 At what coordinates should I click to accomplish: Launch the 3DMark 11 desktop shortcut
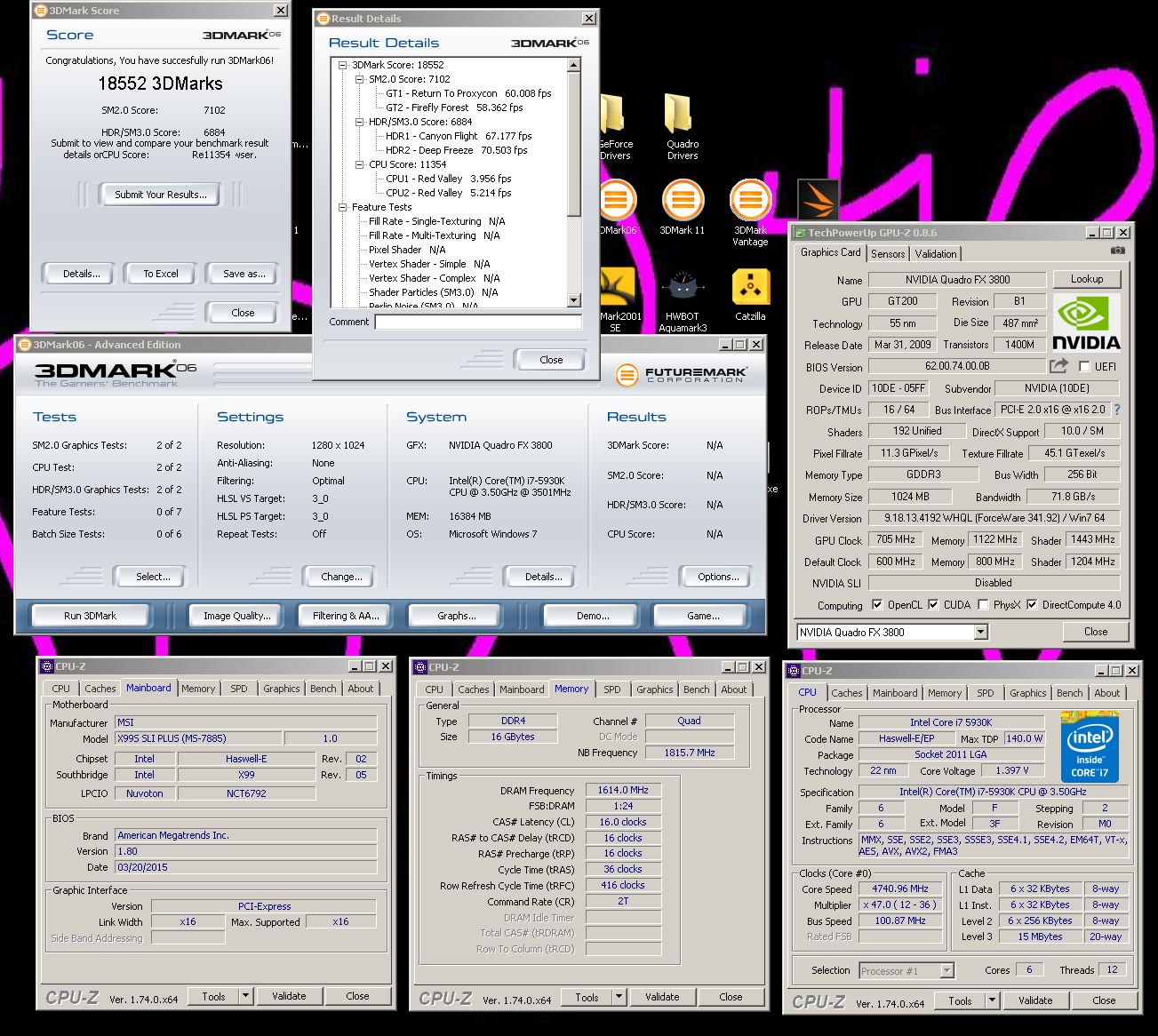click(682, 208)
